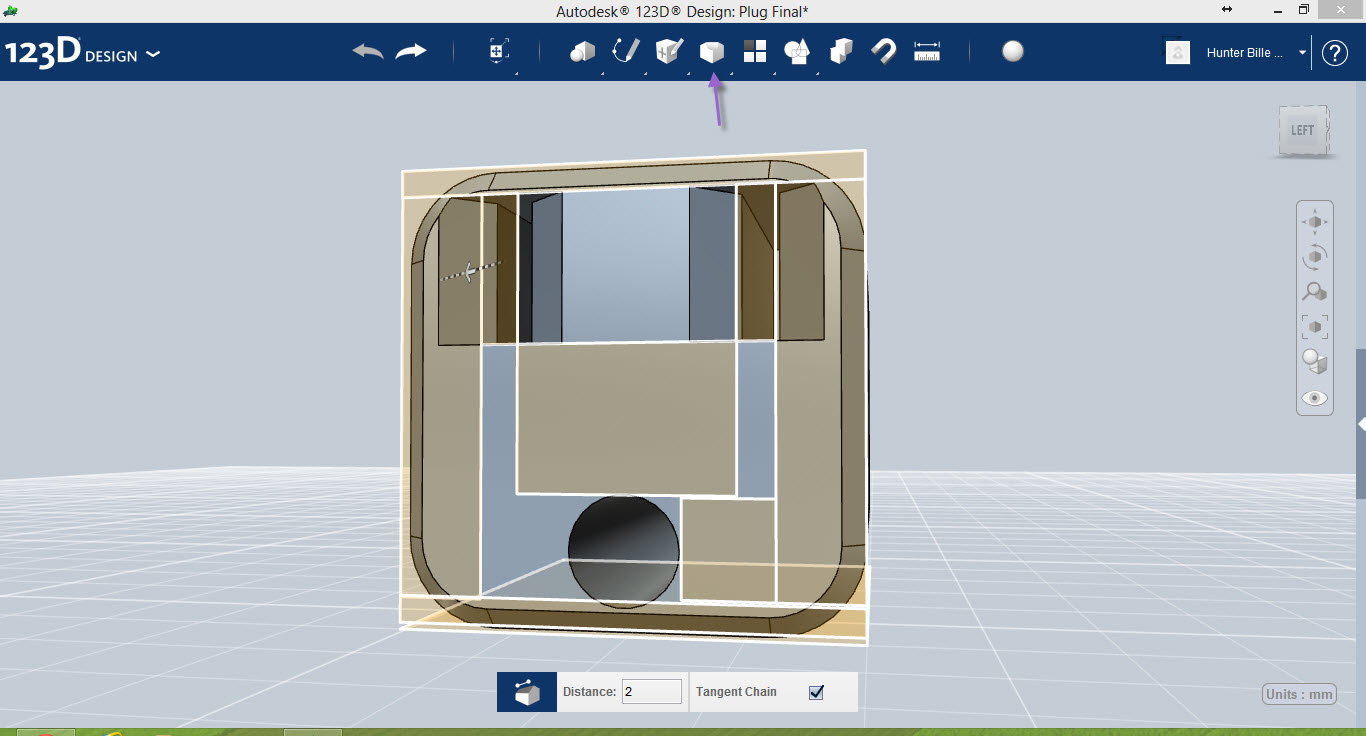Open the Transform tool
The image size is (1366, 736).
pos(499,52)
